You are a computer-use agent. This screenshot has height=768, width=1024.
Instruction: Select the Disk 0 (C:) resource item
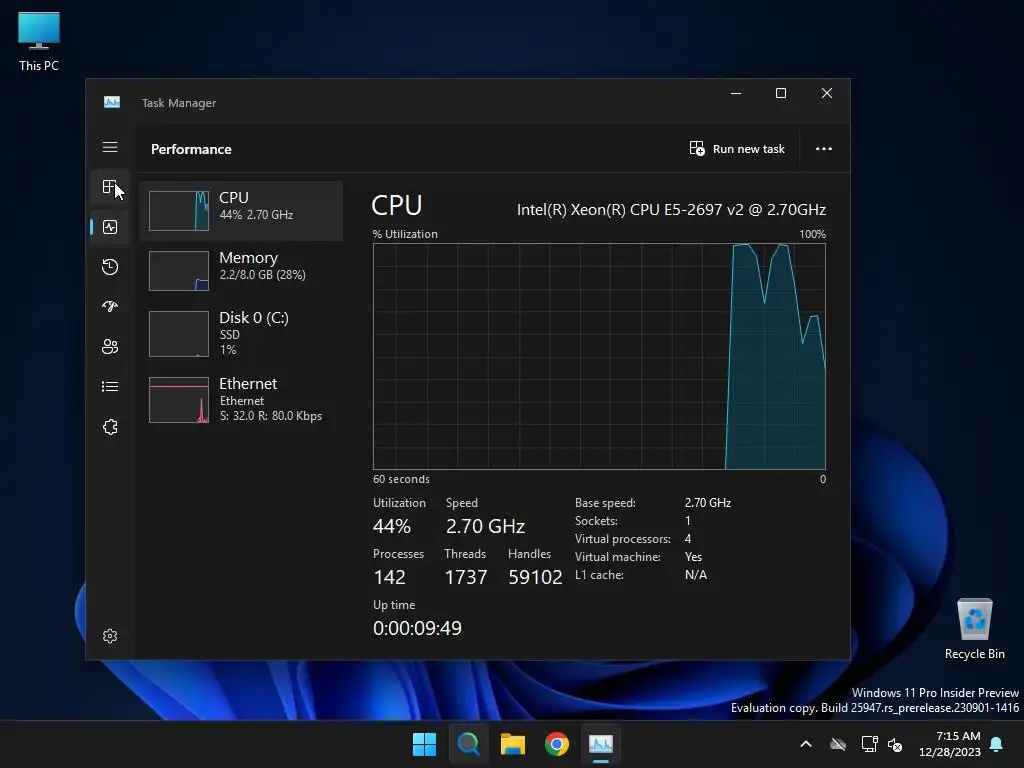241,334
